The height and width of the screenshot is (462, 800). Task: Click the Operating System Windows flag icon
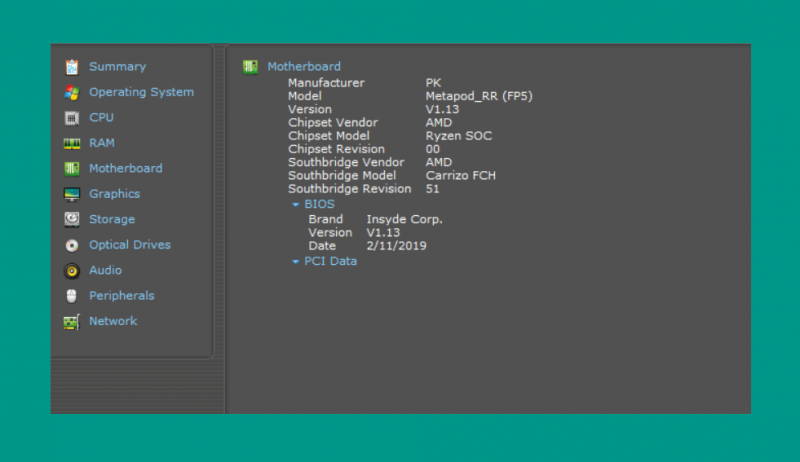(72, 92)
